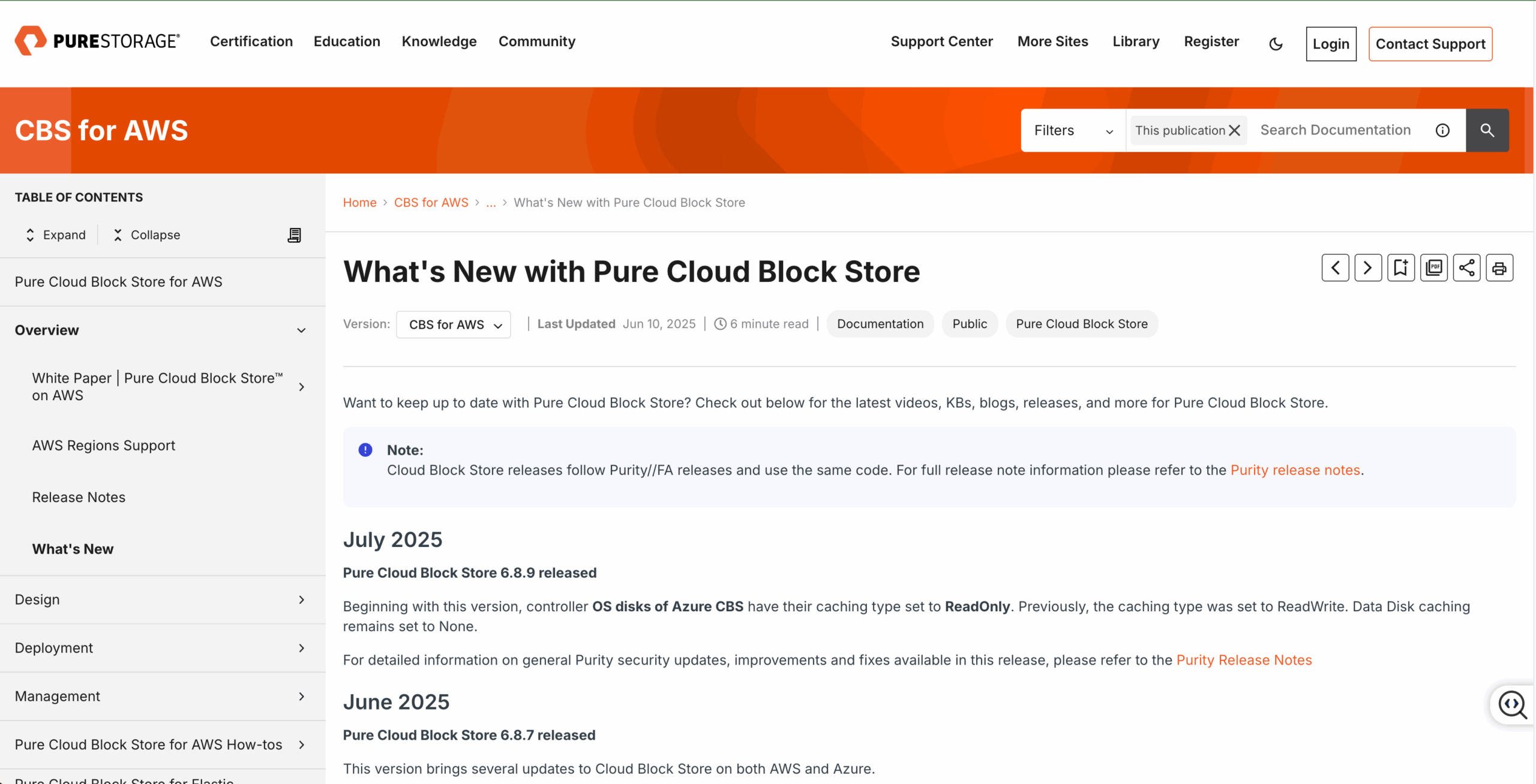
Task: Click the Search Documentation field
Action: click(x=1336, y=130)
